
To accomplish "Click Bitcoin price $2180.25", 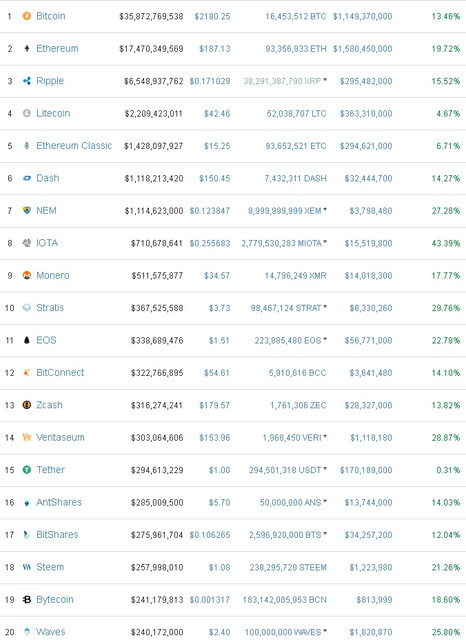I will click(212, 16).
